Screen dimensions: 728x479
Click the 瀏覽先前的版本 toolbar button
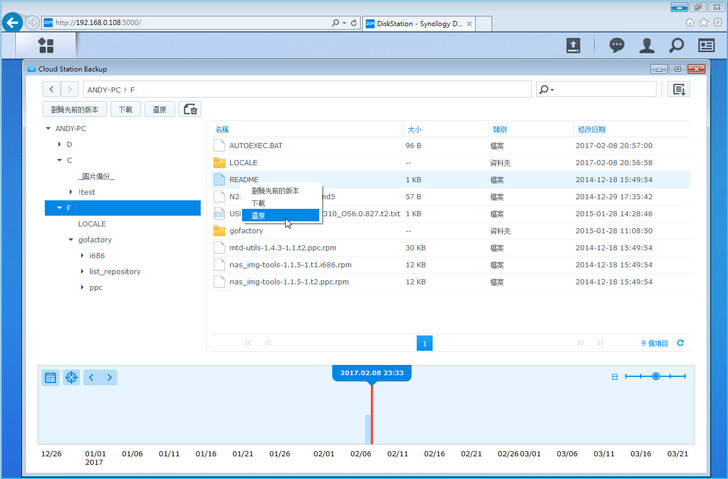coord(74,110)
